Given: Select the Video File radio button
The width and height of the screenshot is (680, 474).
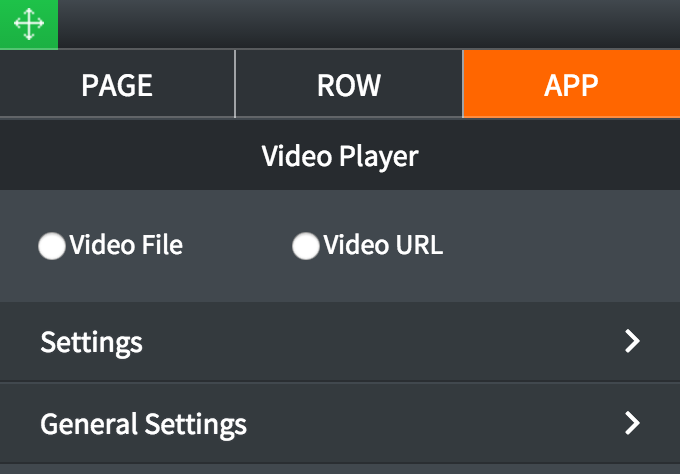Looking at the screenshot, I should click(x=52, y=246).
